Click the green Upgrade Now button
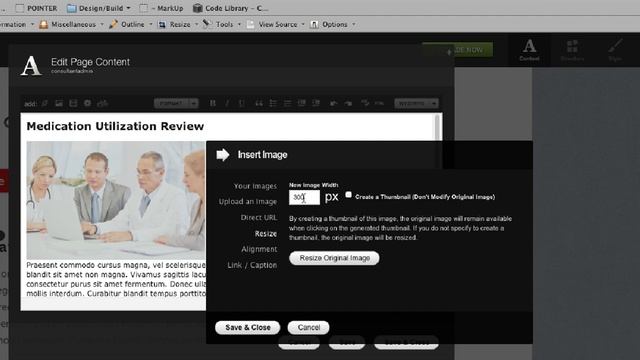640x360 pixels. pyautogui.click(x=458, y=50)
